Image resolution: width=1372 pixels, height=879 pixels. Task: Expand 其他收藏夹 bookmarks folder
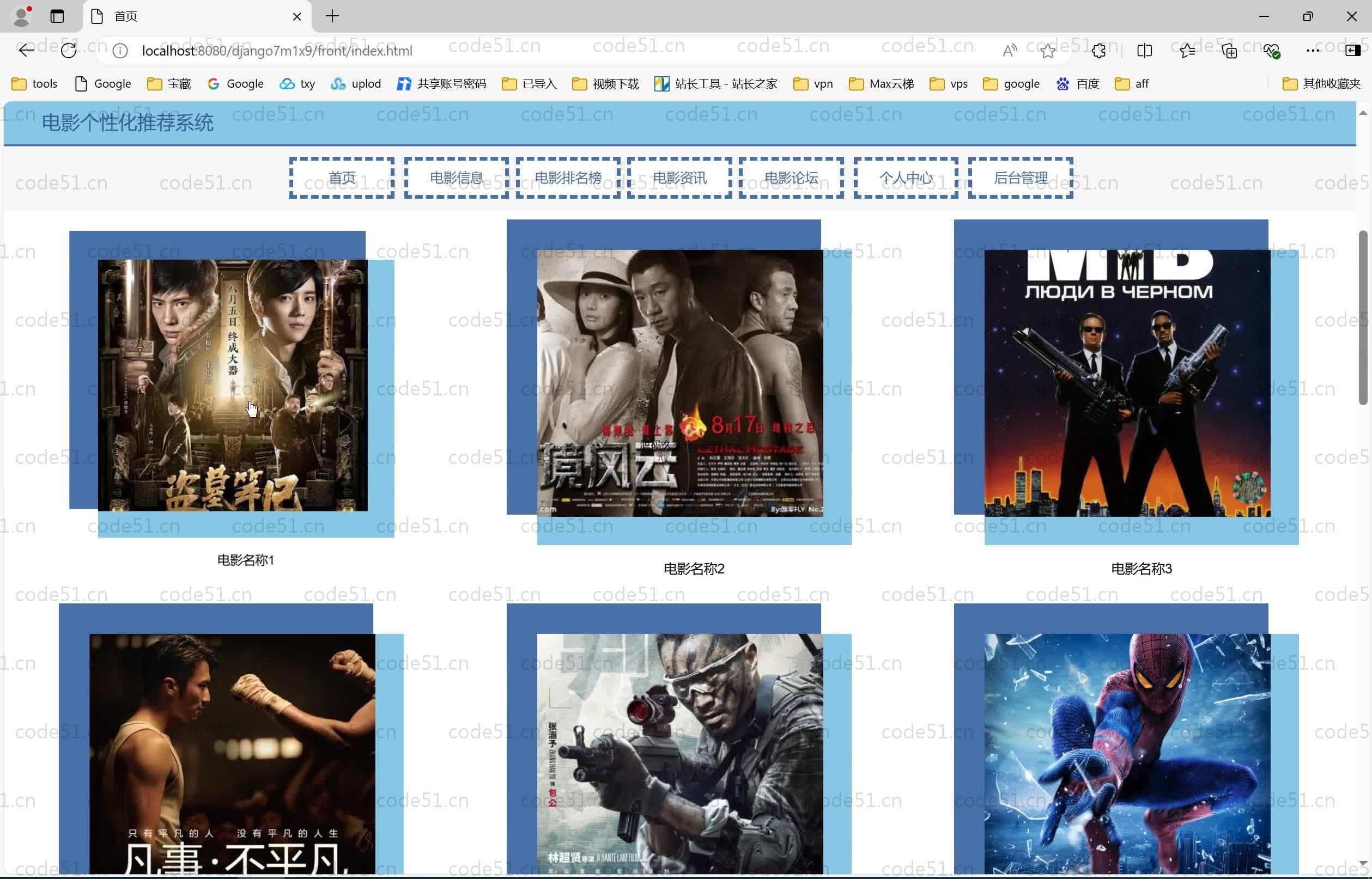(1321, 84)
